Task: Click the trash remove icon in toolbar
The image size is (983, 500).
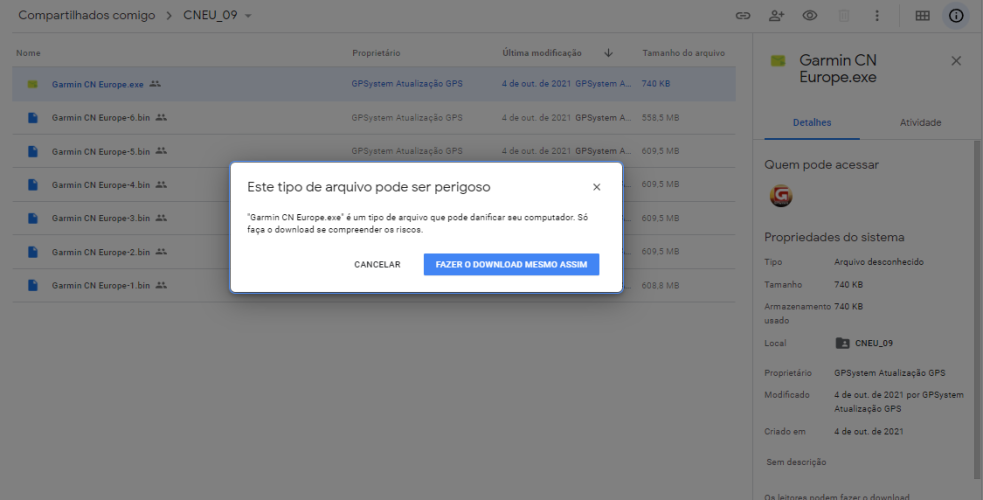Action: (x=844, y=16)
